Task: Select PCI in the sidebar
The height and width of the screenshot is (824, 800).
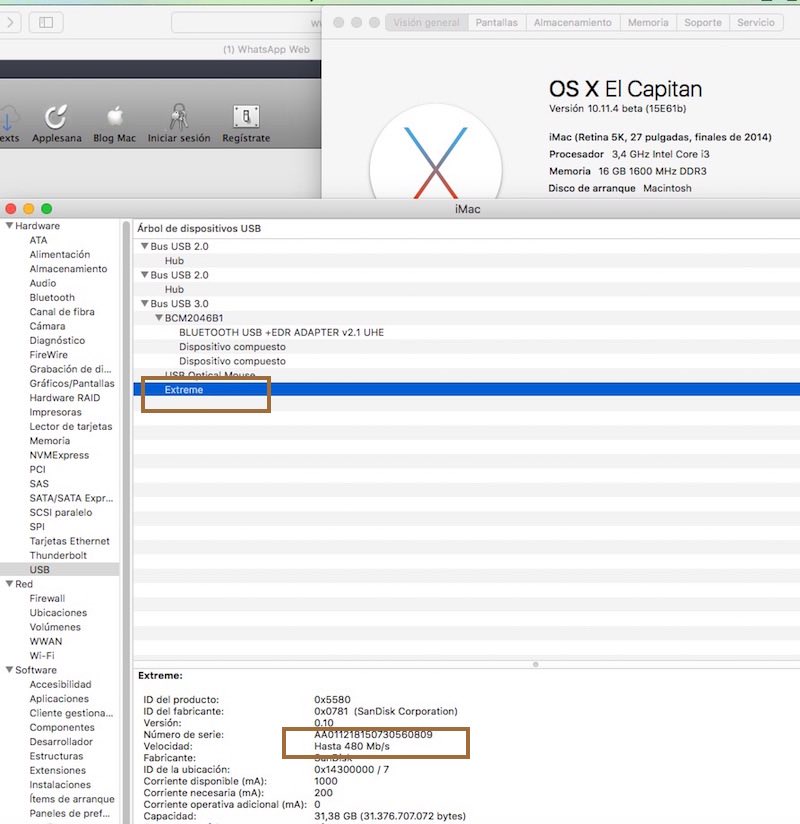Action: [37, 469]
